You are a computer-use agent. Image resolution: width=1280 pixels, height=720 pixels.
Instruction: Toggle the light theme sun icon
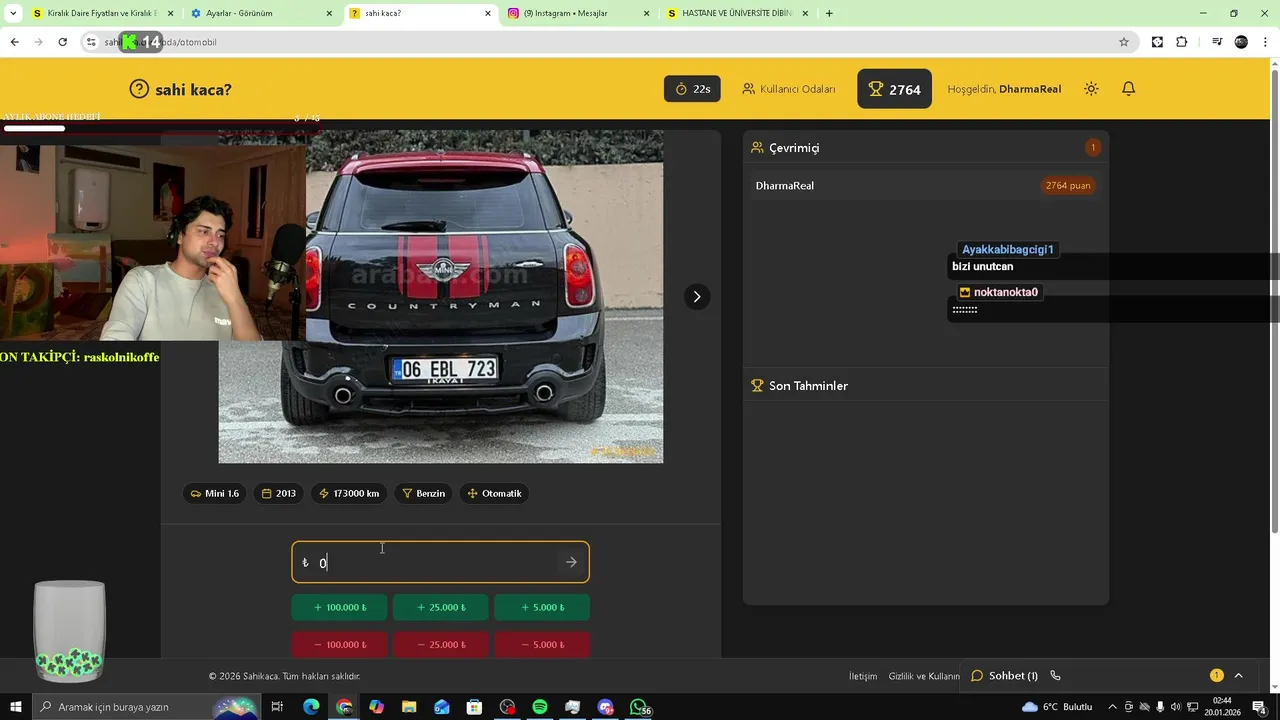1091,89
